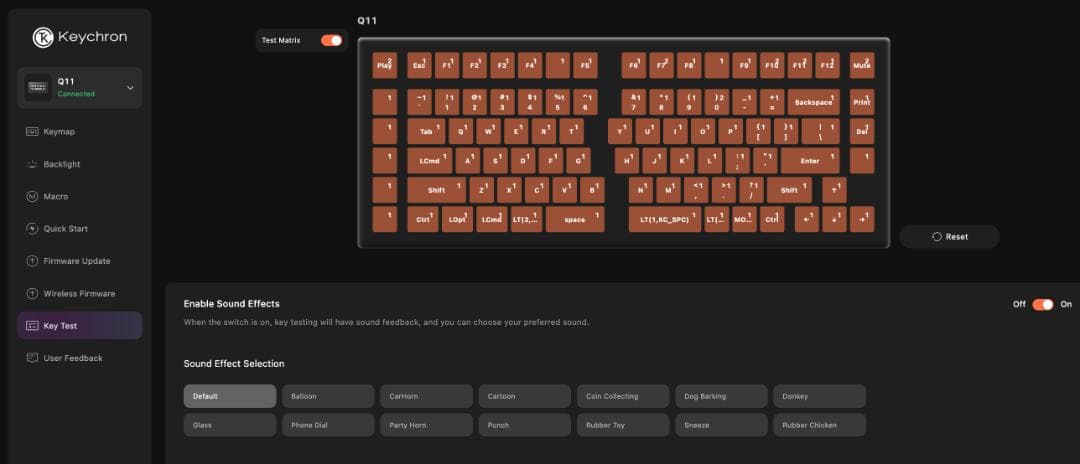1080x464 pixels.
Task: Click the F12 key
Action: point(827,65)
